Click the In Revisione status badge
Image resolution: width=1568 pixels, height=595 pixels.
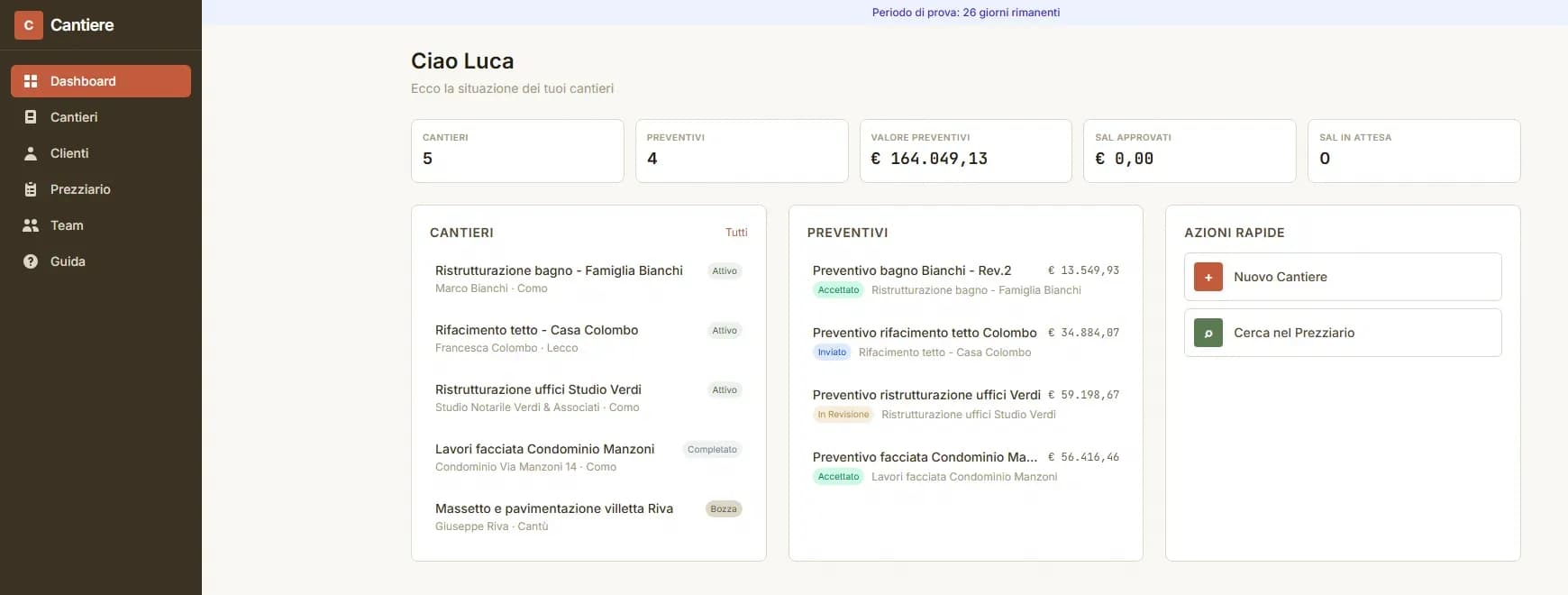tap(843, 415)
